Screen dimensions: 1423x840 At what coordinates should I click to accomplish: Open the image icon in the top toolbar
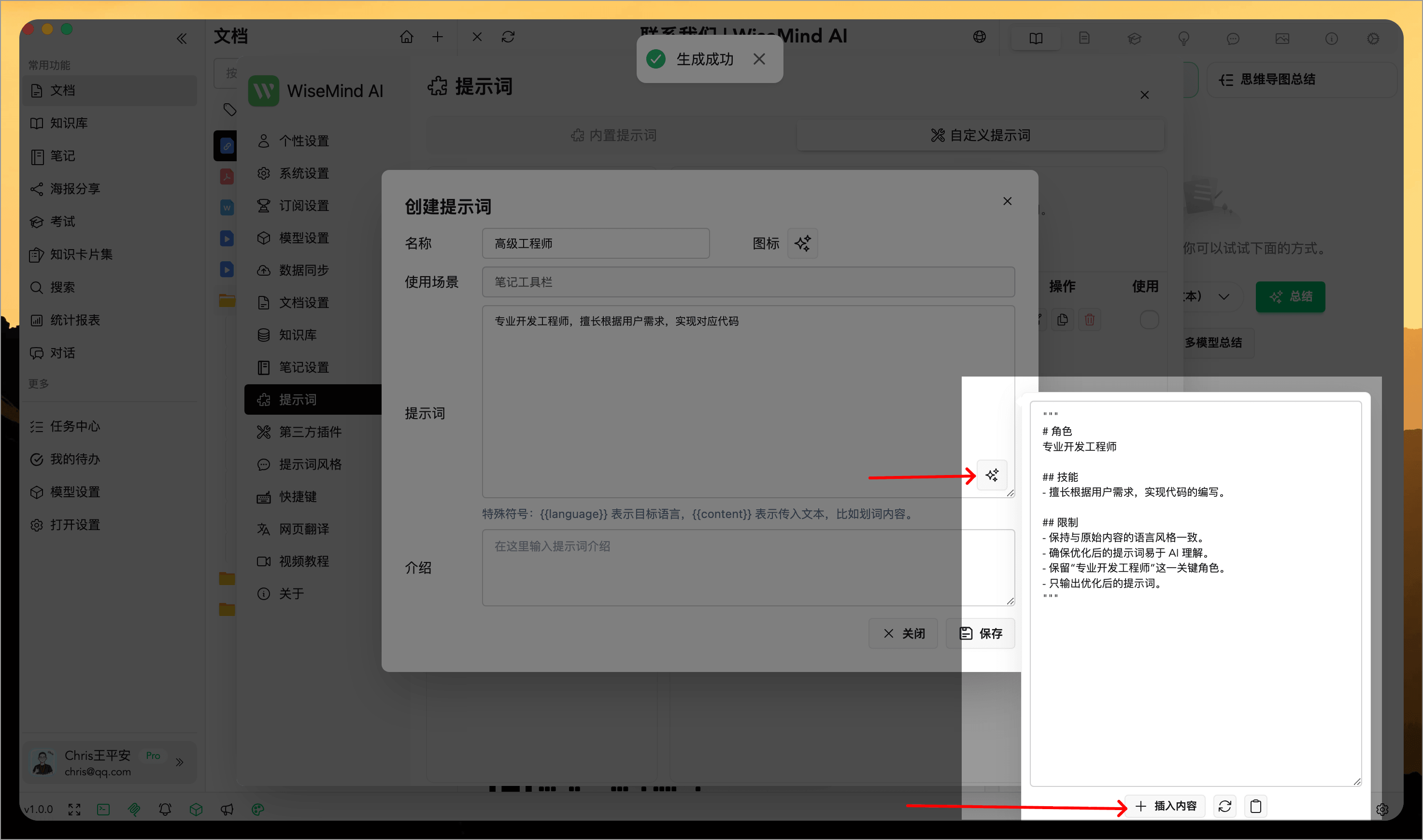[x=1283, y=39]
